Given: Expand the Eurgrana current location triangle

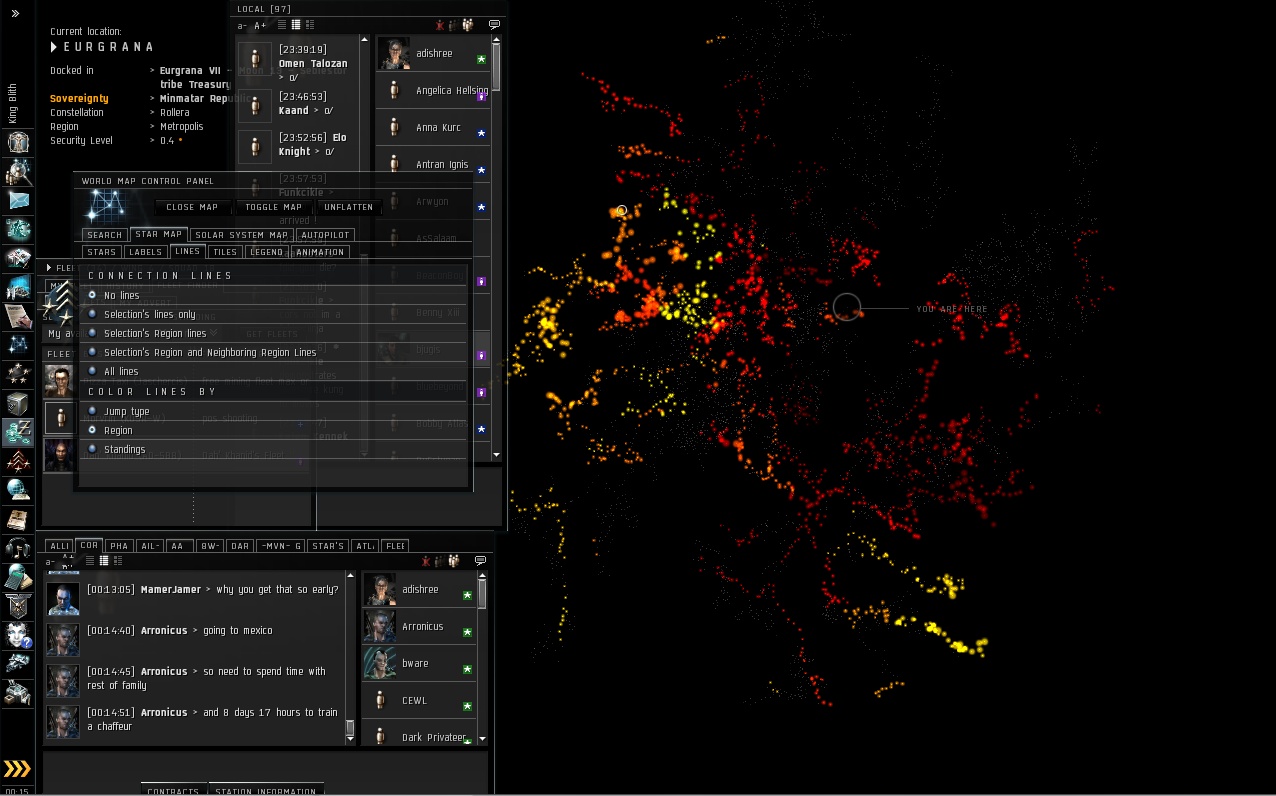Looking at the screenshot, I should click(x=54, y=47).
